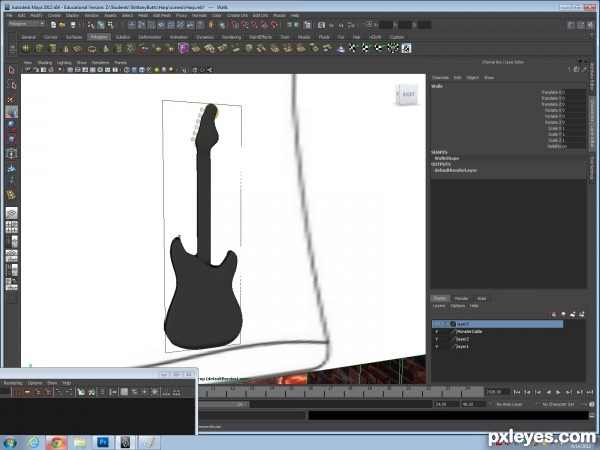Image resolution: width=600 pixels, height=450 pixels.
Task: Open the No Character Set dropdown
Action: coord(559,404)
